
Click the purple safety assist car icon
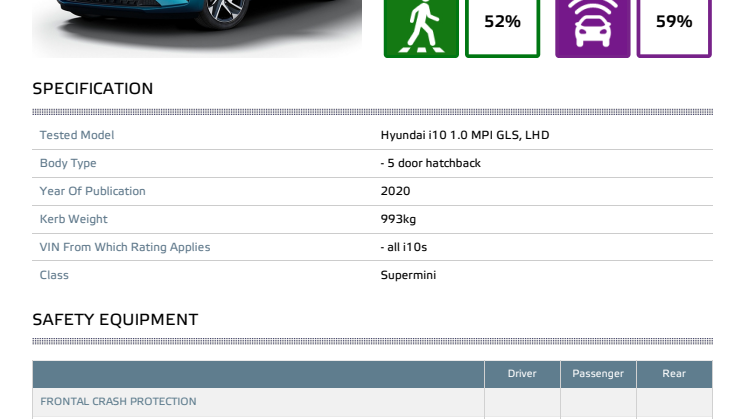click(x=592, y=29)
